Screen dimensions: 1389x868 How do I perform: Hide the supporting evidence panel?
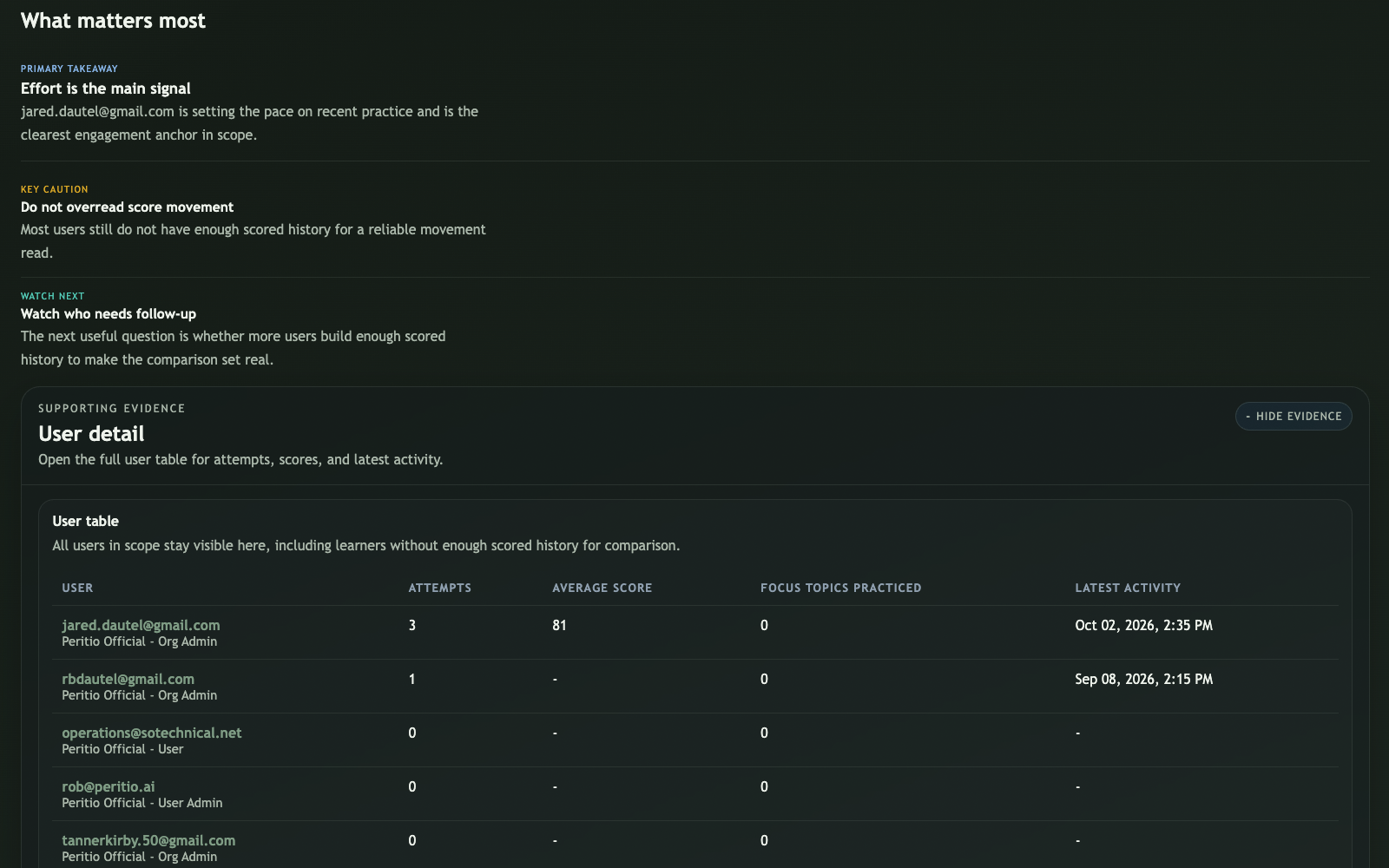[1294, 416]
